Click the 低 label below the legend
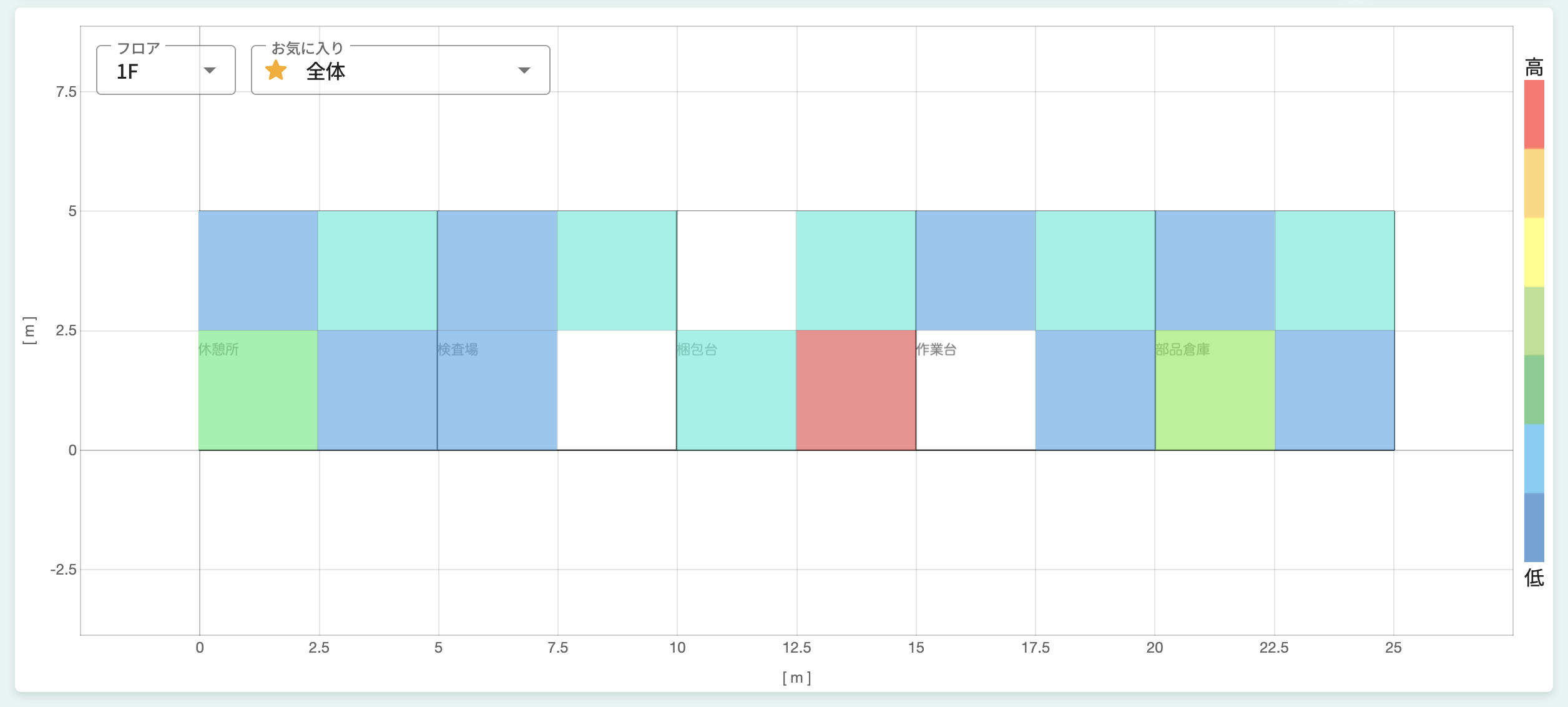This screenshot has height=707, width=1568. [1534, 578]
